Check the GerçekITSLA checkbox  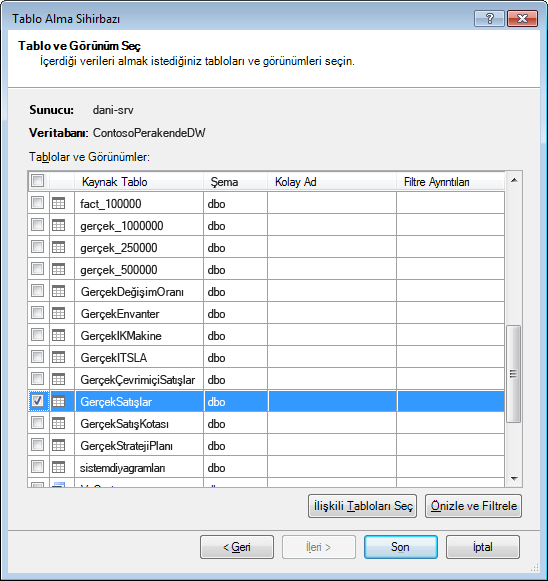(37, 357)
